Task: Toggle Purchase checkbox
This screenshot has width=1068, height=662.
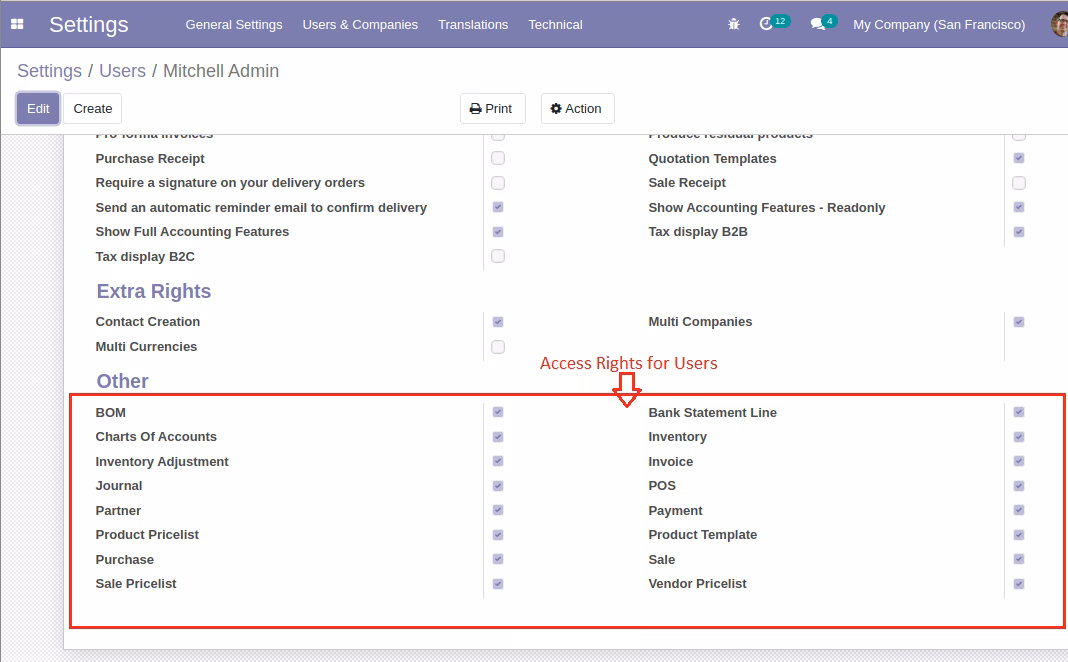Action: [x=498, y=559]
